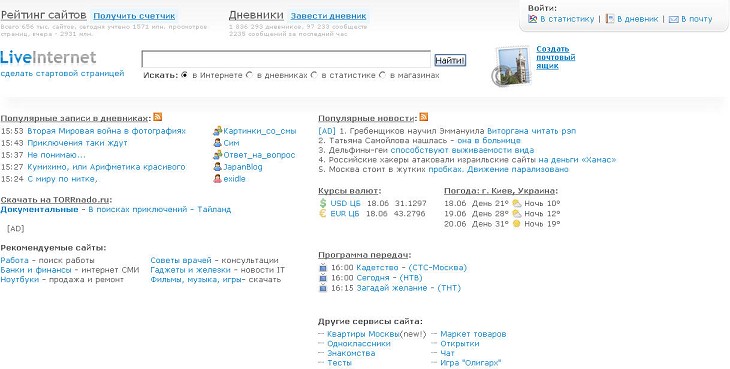Click пробках. Движение парализовано news link
This screenshot has width=730, height=369.
(498, 169)
